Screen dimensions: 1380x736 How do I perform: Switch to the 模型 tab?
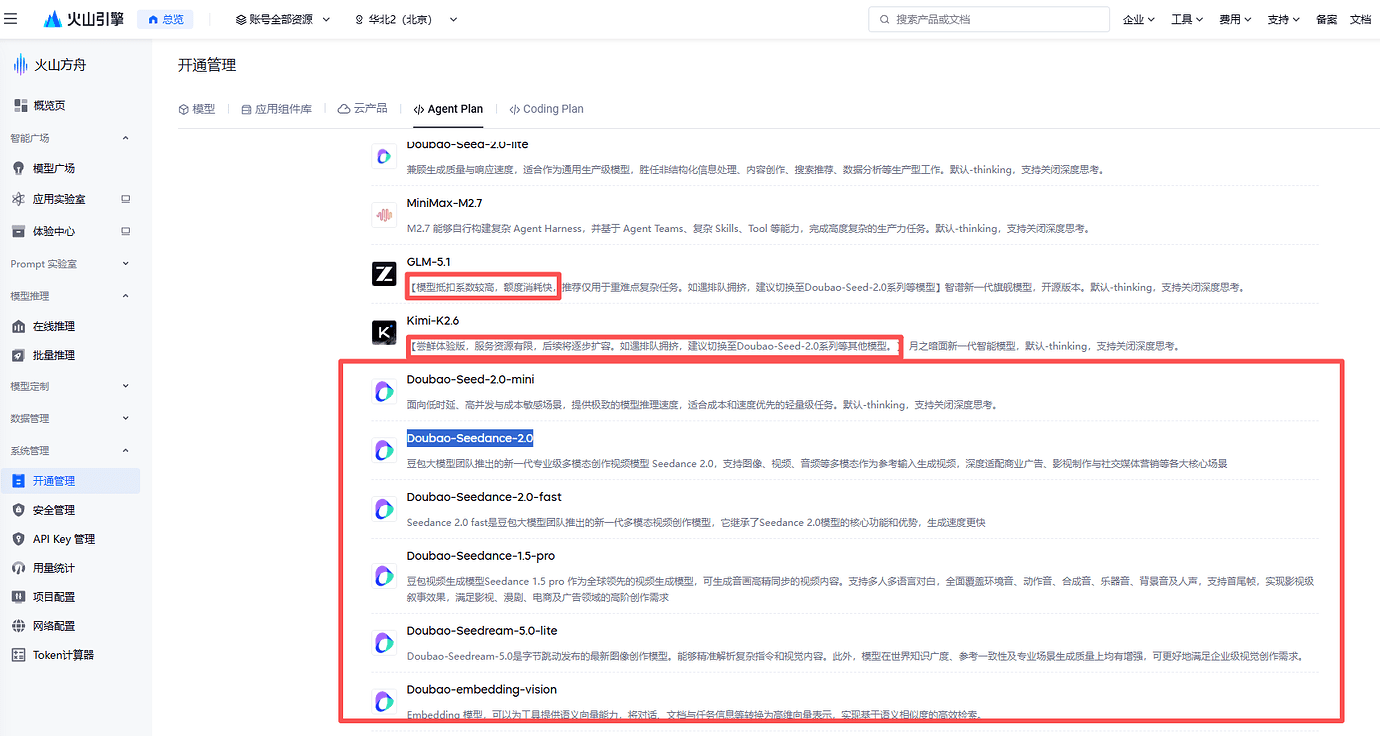(196, 109)
